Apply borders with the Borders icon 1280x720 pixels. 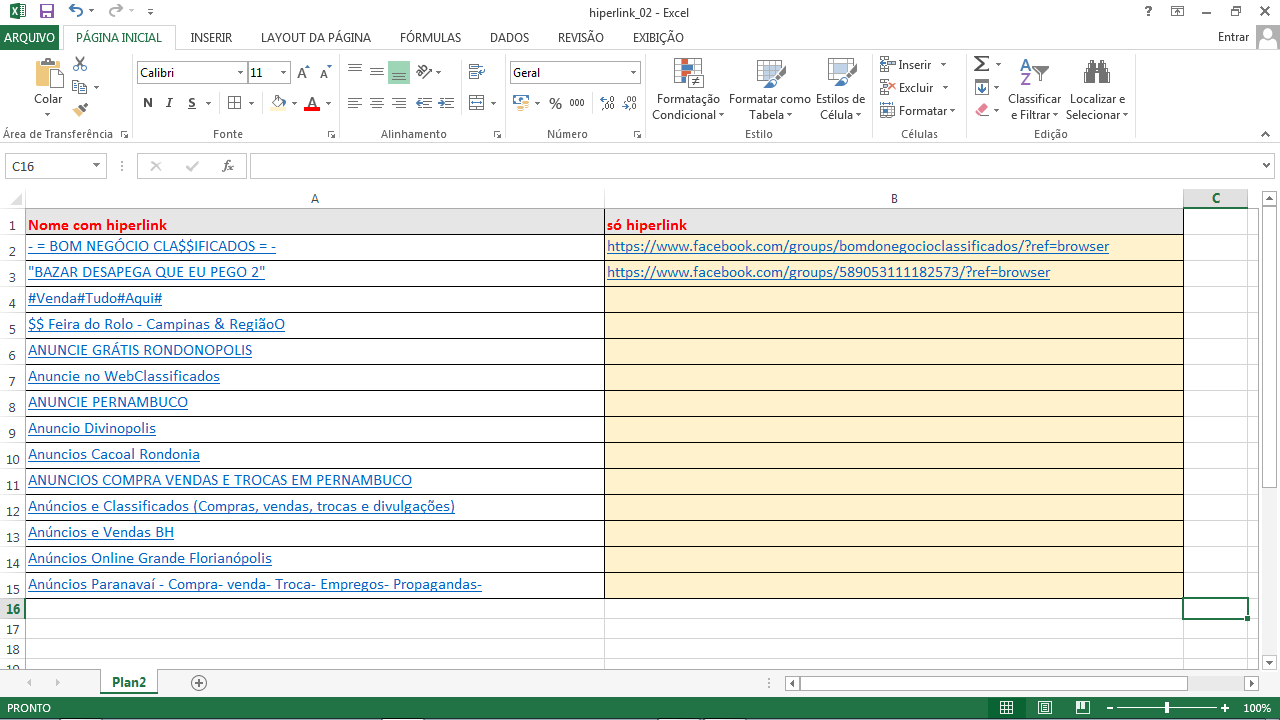(235, 103)
